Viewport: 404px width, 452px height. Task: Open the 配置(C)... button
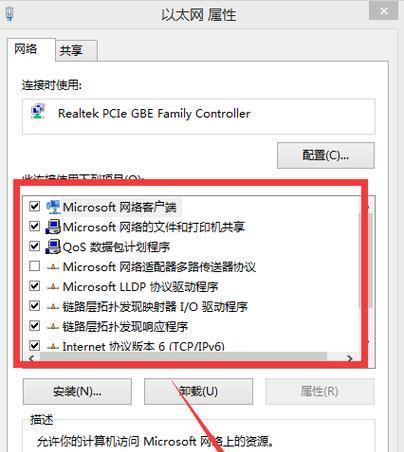tap(326, 155)
